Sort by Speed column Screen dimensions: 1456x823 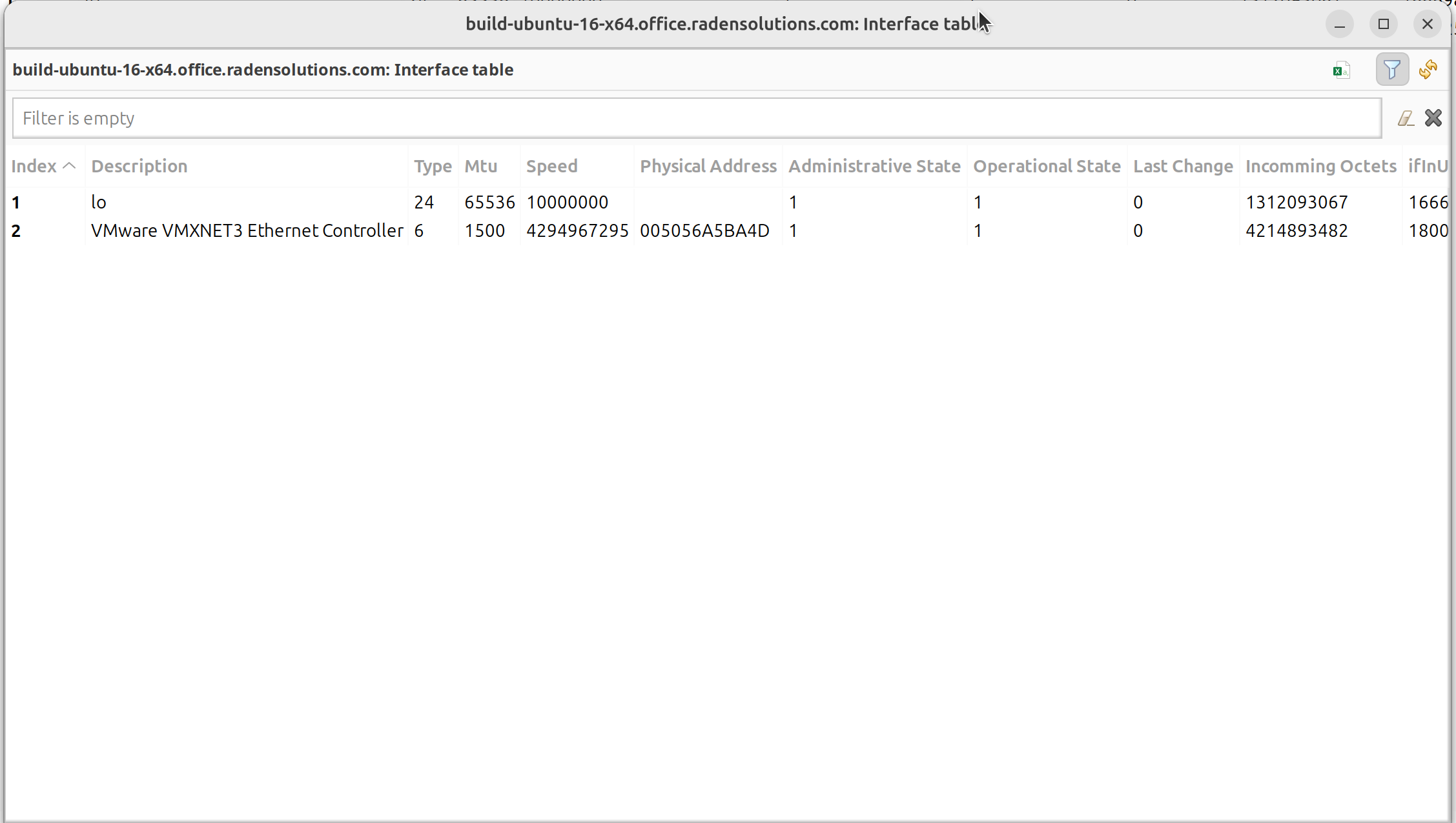pyautogui.click(x=552, y=167)
